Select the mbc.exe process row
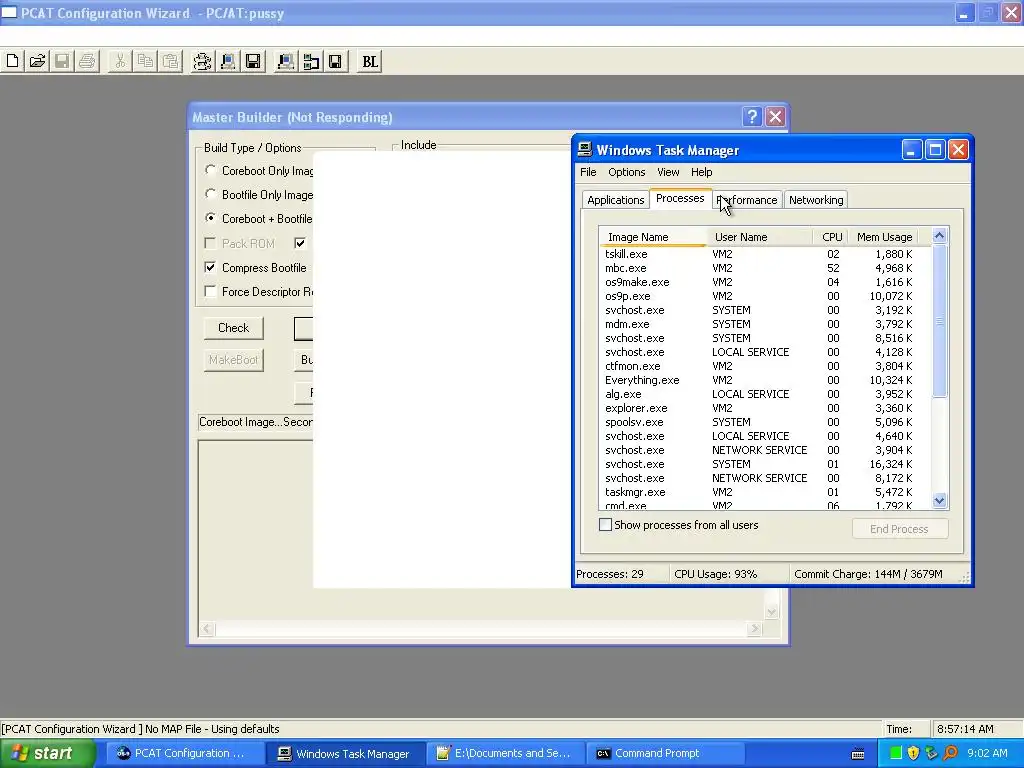The height and width of the screenshot is (768, 1024). tap(764, 268)
